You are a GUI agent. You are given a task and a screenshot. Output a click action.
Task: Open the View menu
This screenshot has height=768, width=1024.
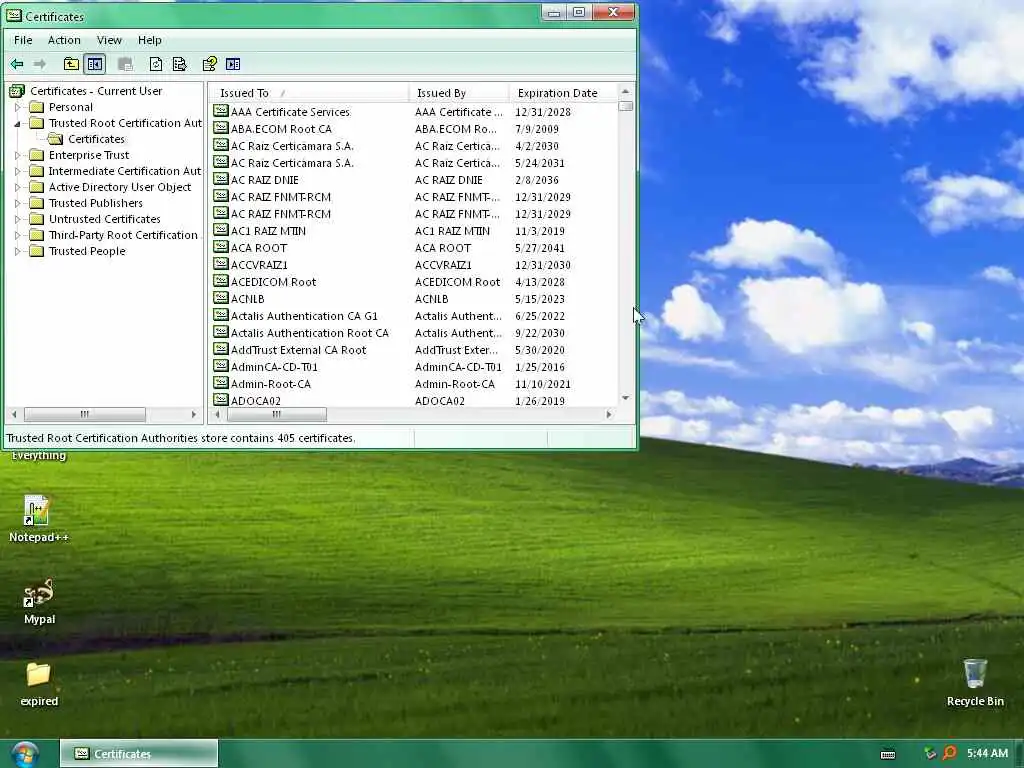point(109,40)
